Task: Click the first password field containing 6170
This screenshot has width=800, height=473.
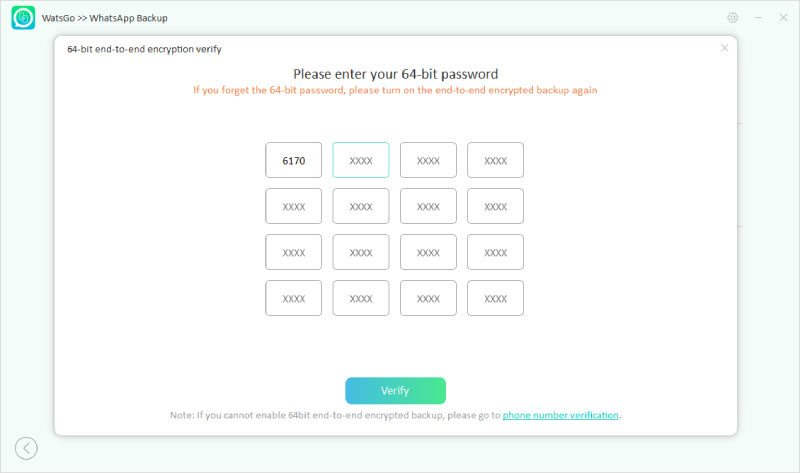Action: pos(294,160)
